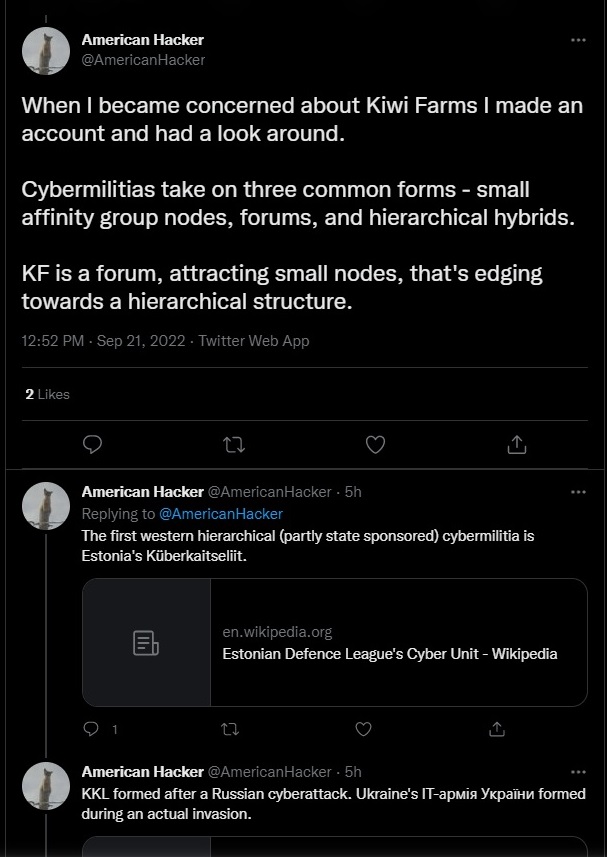Image resolution: width=607 pixels, height=857 pixels.
Task: View the 2 Likes list
Action: [47, 394]
